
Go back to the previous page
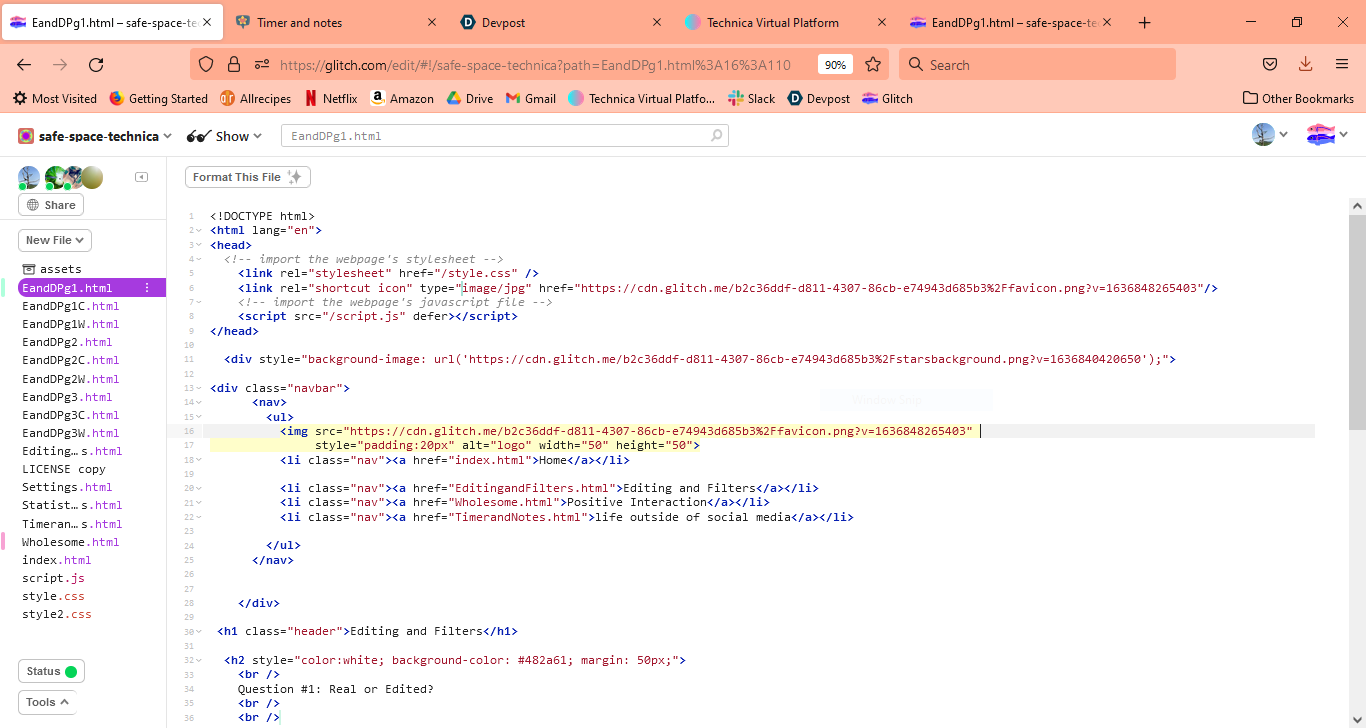click(24, 64)
